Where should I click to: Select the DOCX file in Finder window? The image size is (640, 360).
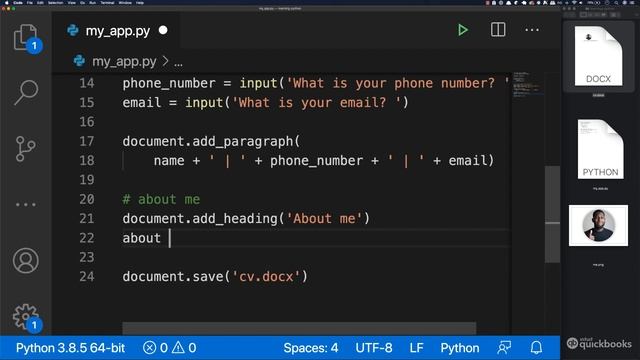pyautogui.click(x=598, y=56)
